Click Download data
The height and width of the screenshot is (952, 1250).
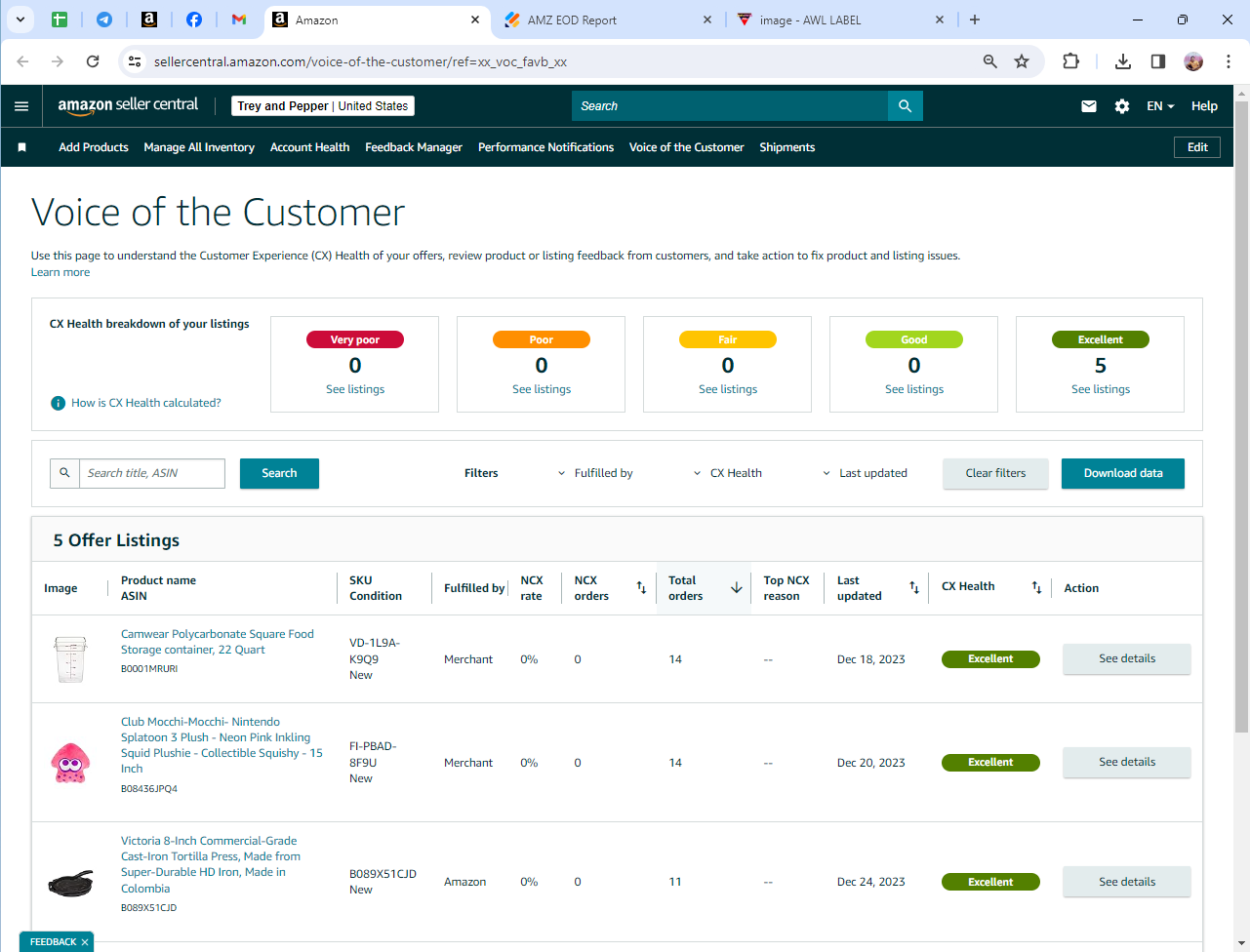[1123, 473]
